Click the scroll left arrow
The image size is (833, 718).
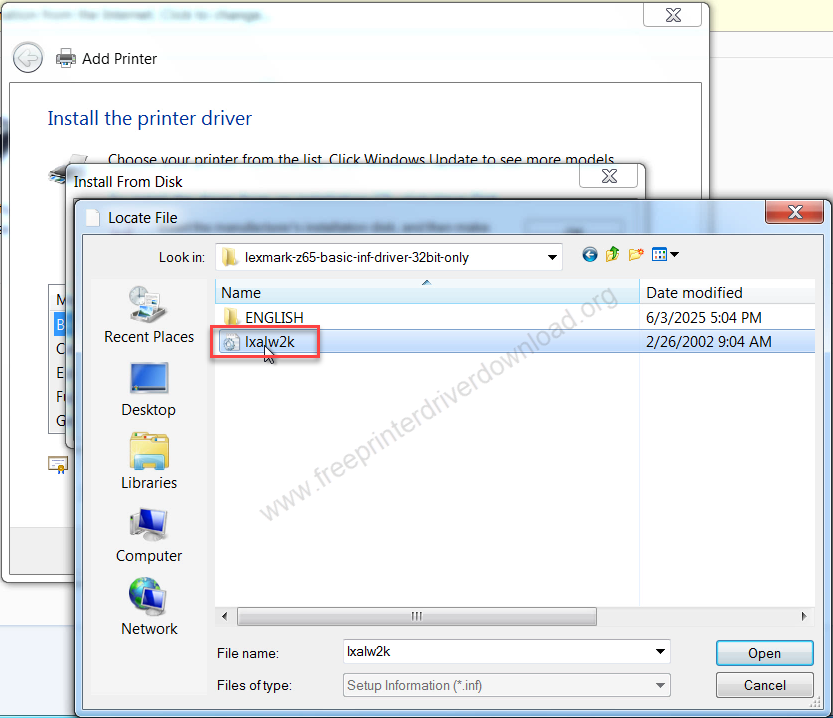tap(224, 617)
